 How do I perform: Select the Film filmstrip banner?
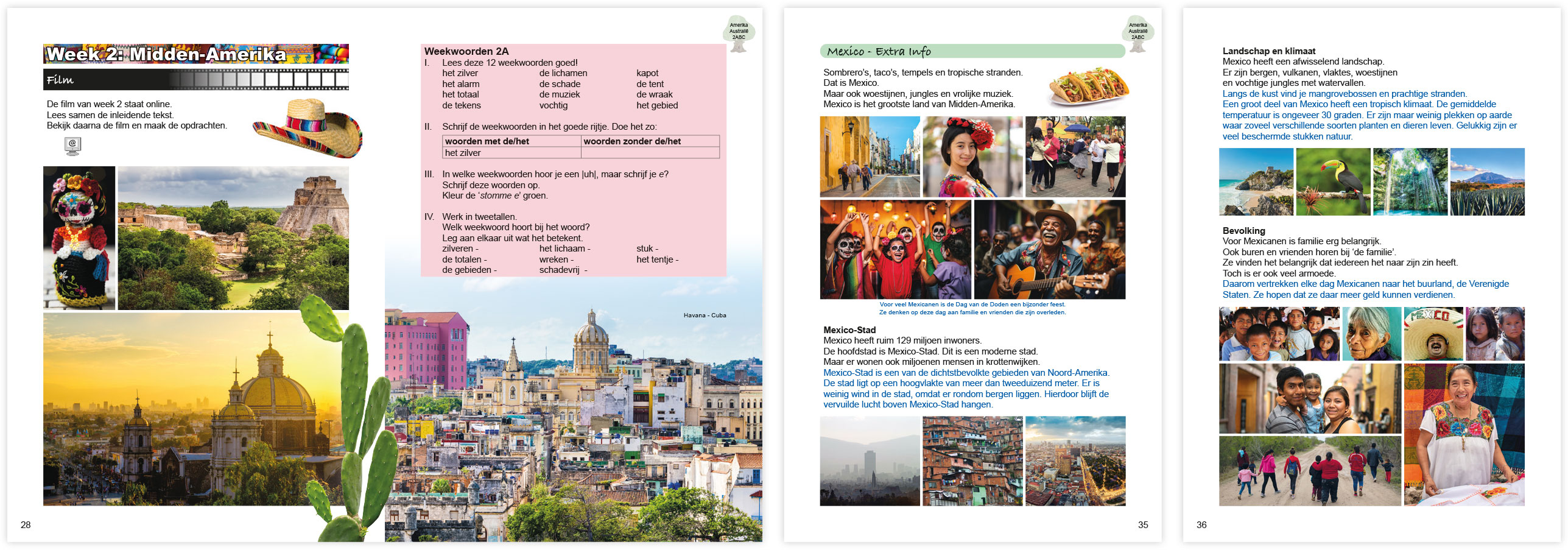pyautogui.click(x=196, y=80)
